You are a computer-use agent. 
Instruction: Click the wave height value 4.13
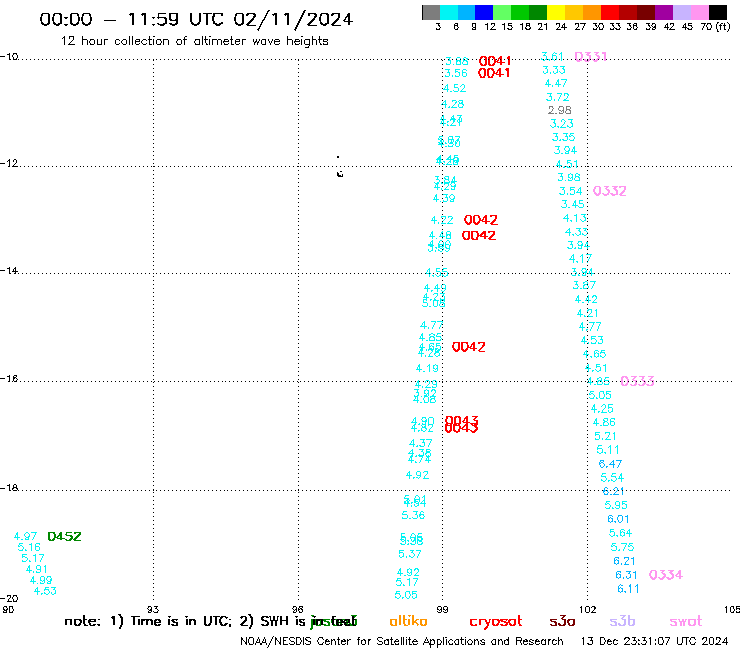(x=575, y=219)
